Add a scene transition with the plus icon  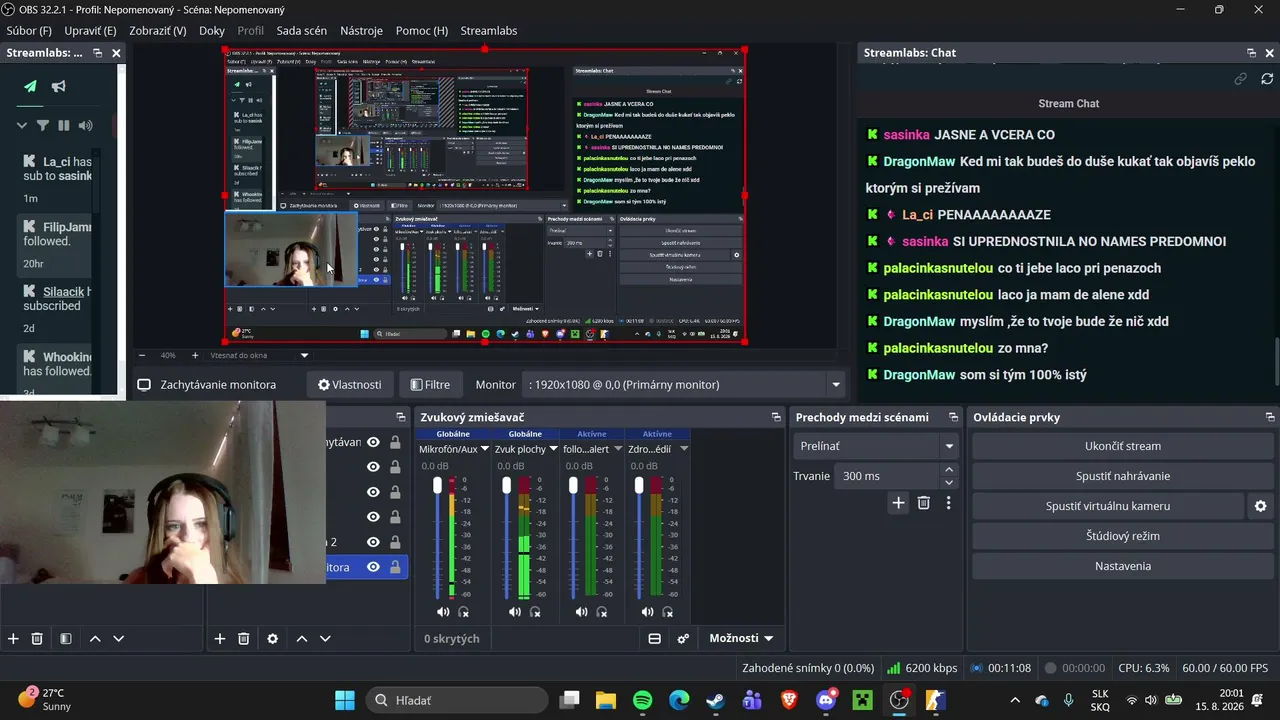tap(898, 503)
